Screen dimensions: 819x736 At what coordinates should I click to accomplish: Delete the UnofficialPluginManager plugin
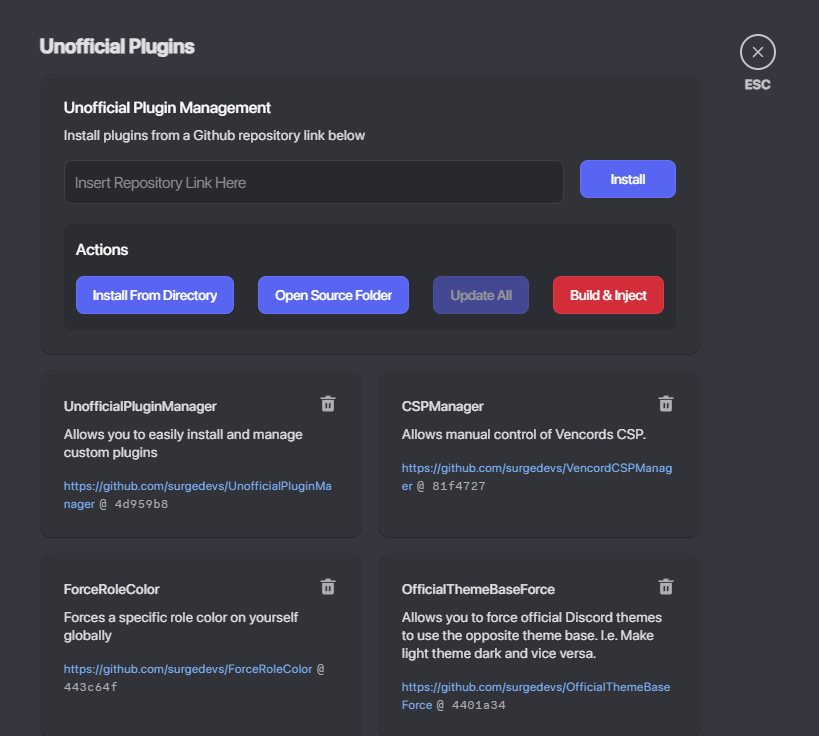click(327, 404)
